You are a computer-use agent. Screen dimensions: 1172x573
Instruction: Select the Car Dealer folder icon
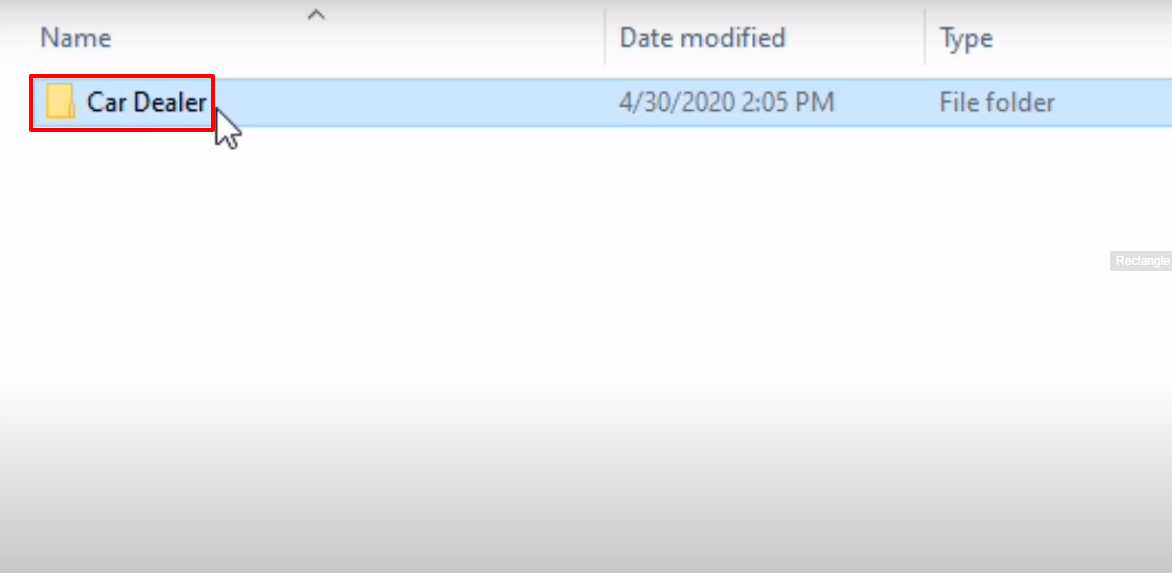pyautogui.click(x=60, y=102)
